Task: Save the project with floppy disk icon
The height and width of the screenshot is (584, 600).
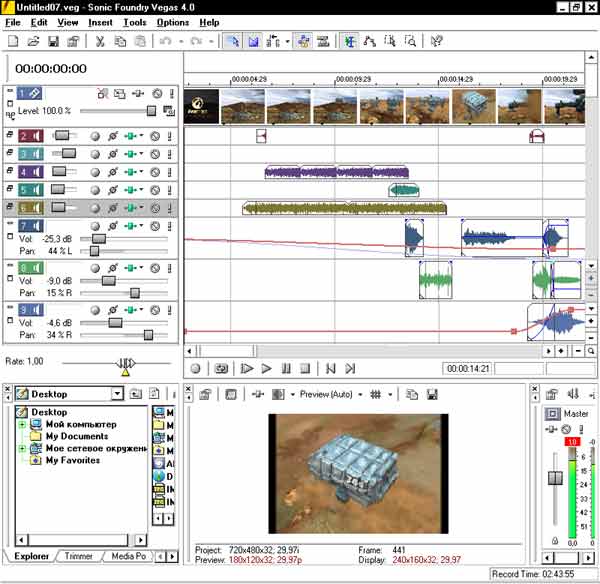Action: (x=53, y=41)
